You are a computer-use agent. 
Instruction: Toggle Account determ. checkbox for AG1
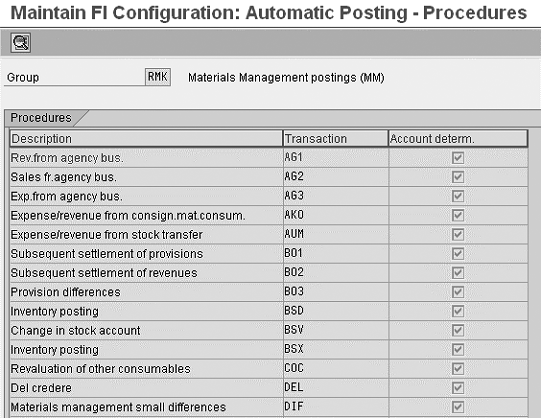(x=458, y=158)
